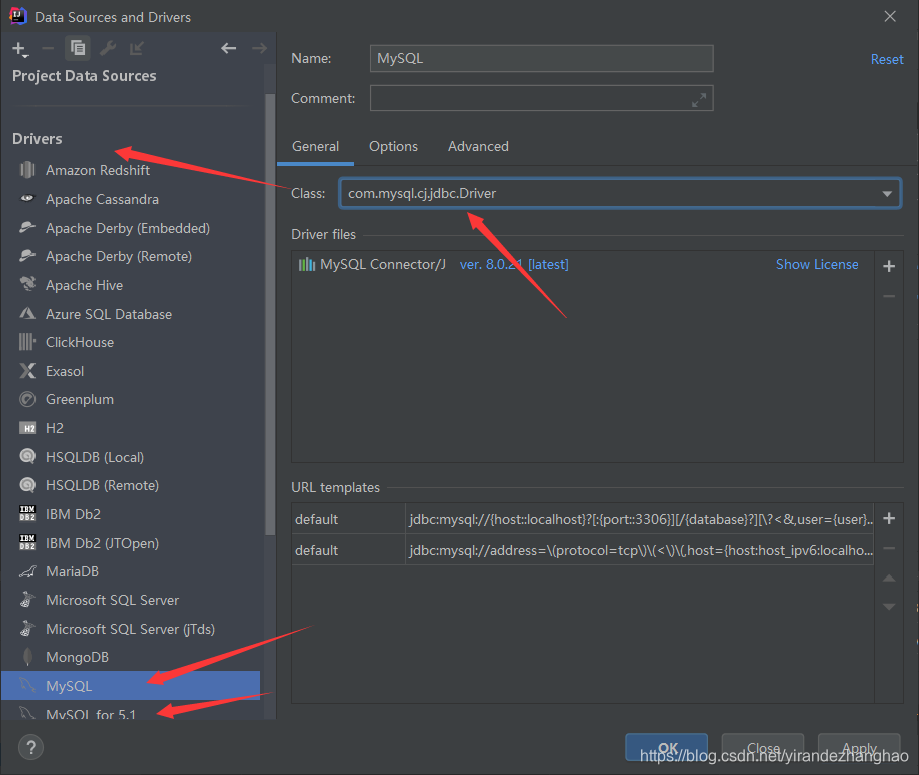Screen dimensions: 919x775
Task: Switch to the General tab
Action: tap(315, 147)
